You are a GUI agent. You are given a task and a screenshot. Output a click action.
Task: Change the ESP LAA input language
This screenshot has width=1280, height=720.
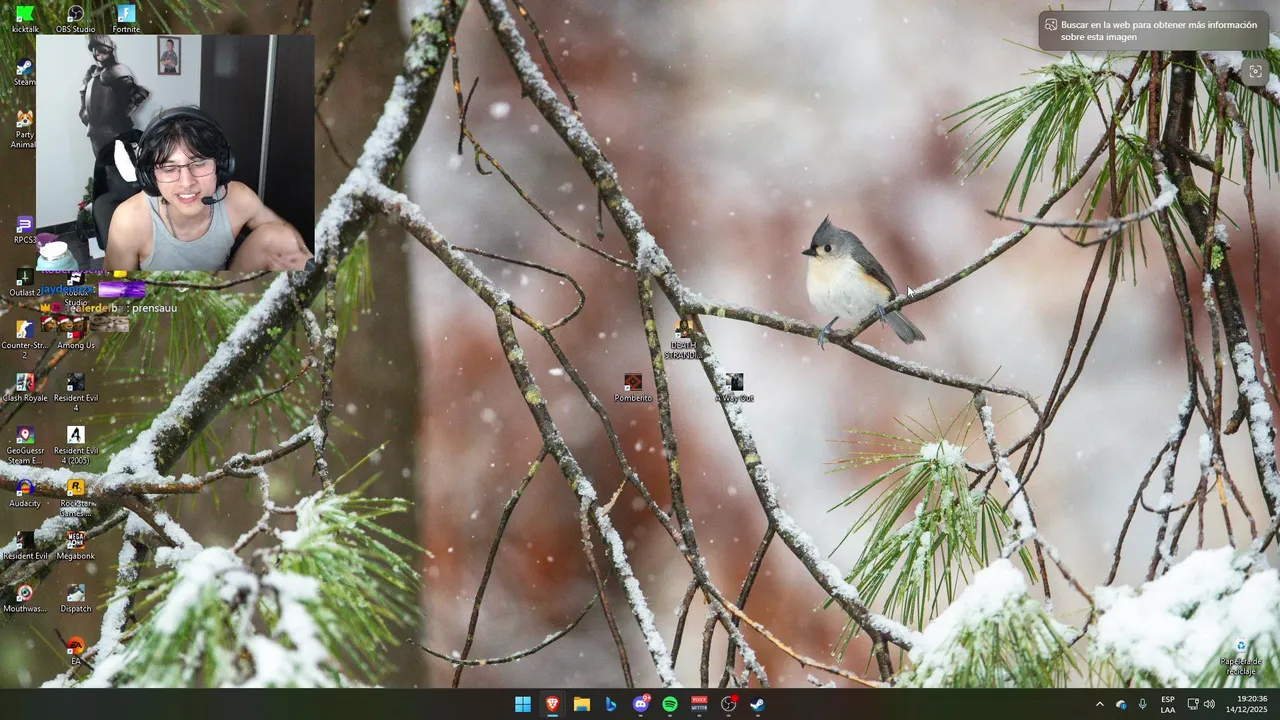point(1168,704)
